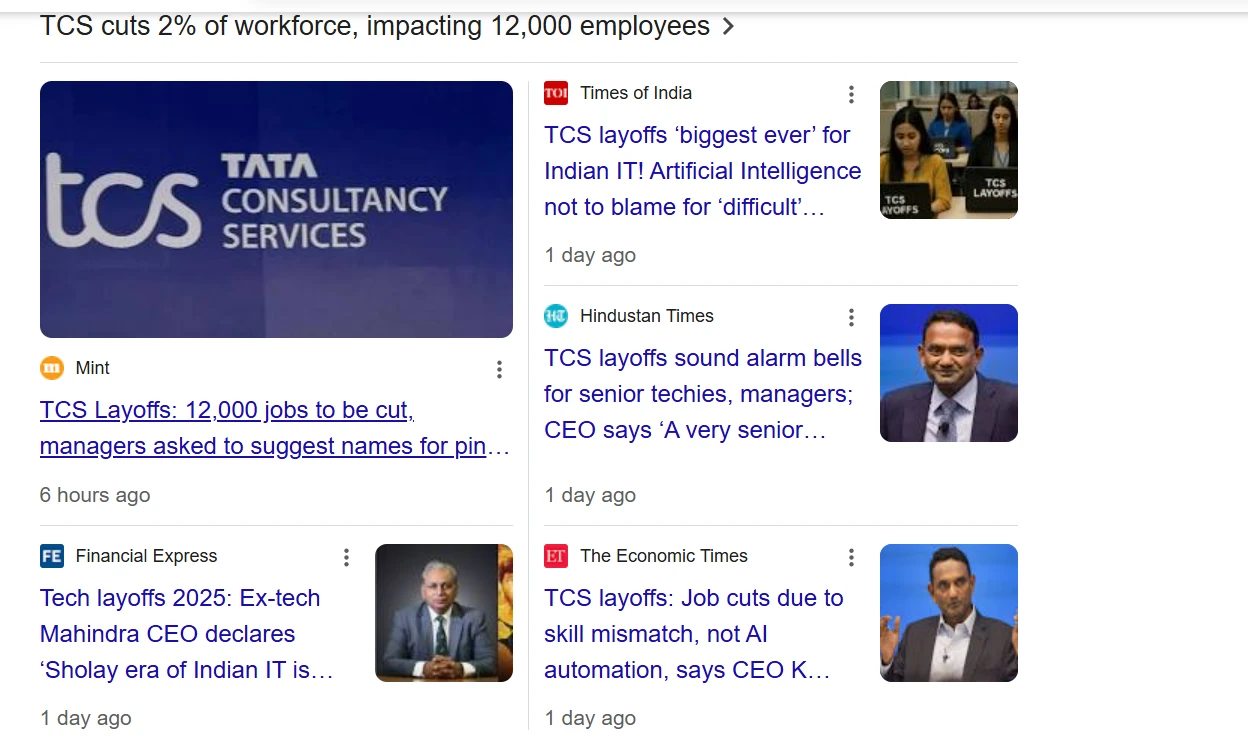Click the '1 day ago' timestamp under Financial Express
Screen dimensions: 1248x742
pyautogui.click(x=86, y=718)
